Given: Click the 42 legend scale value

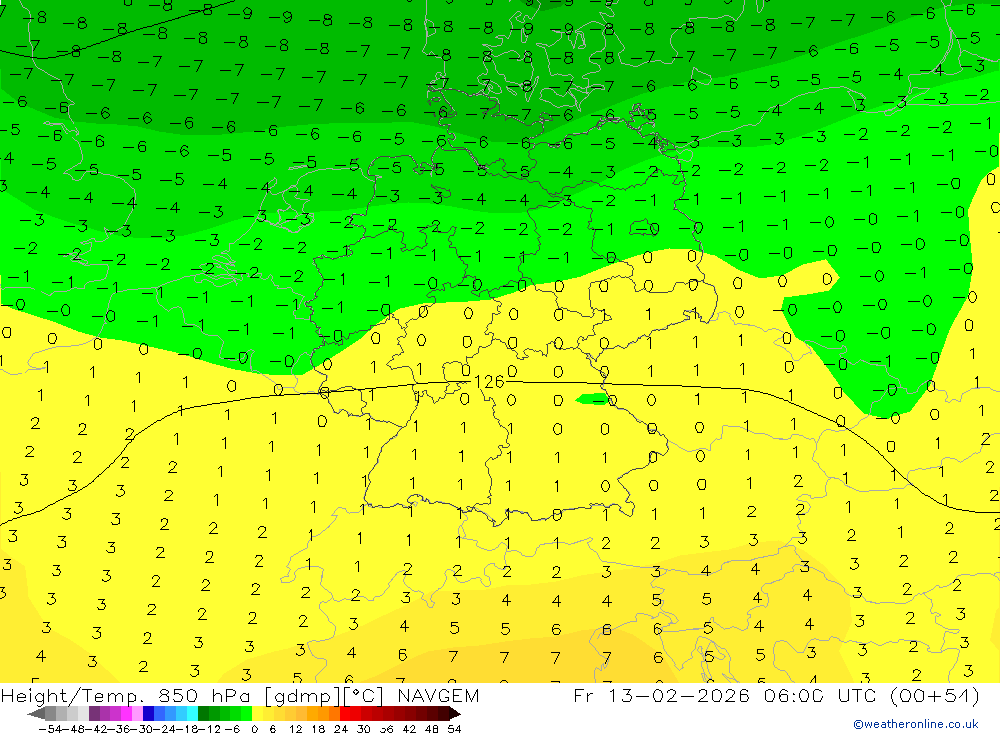Looking at the screenshot, I should [x=409, y=729].
